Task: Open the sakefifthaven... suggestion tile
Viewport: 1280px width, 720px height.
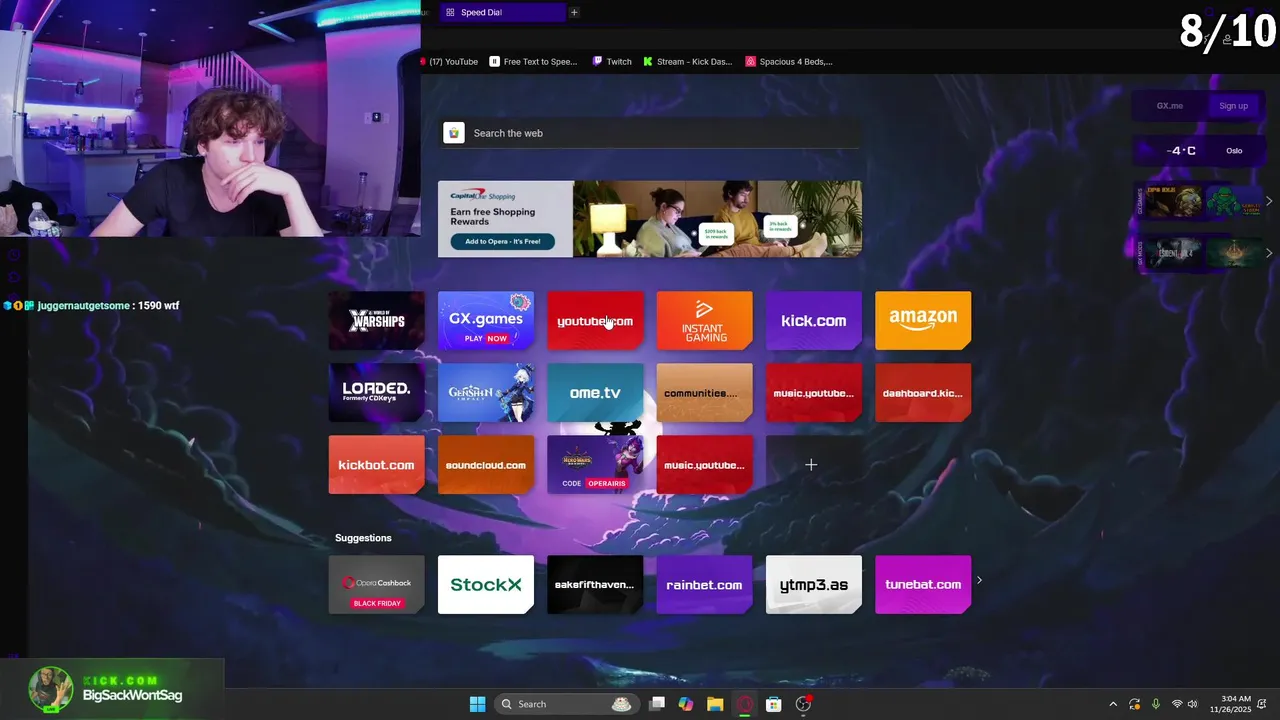Action: pos(595,585)
